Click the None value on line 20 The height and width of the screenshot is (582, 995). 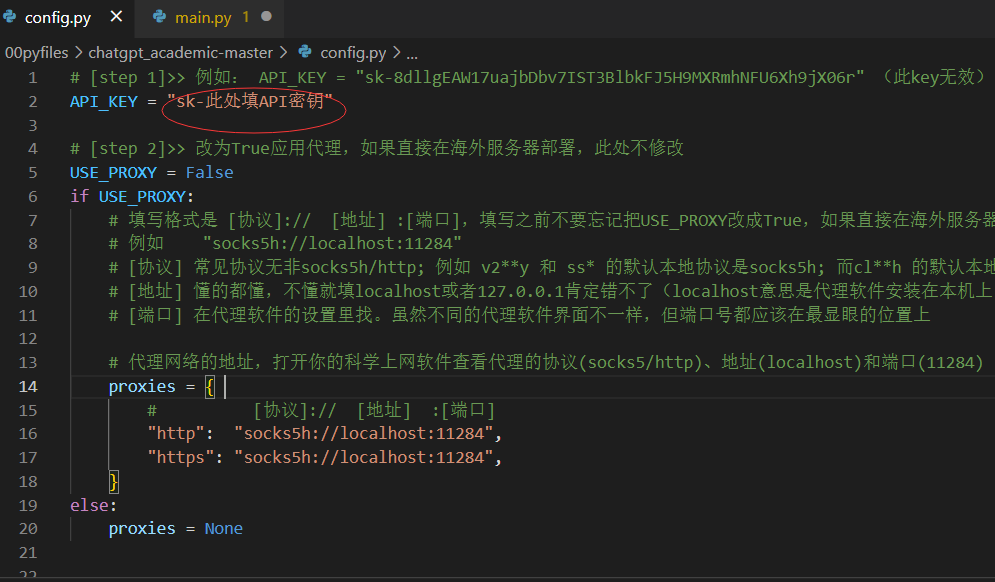tap(223, 529)
